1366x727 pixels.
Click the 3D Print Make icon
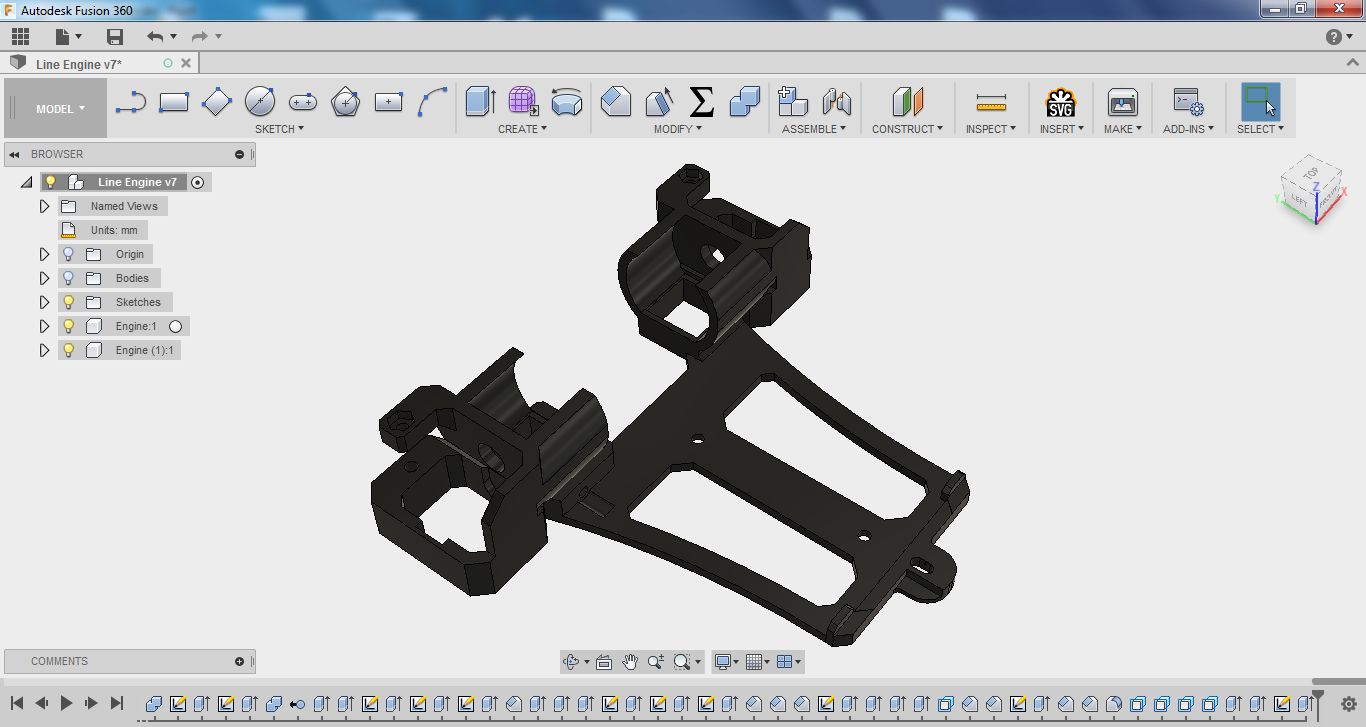pyautogui.click(x=1123, y=101)
